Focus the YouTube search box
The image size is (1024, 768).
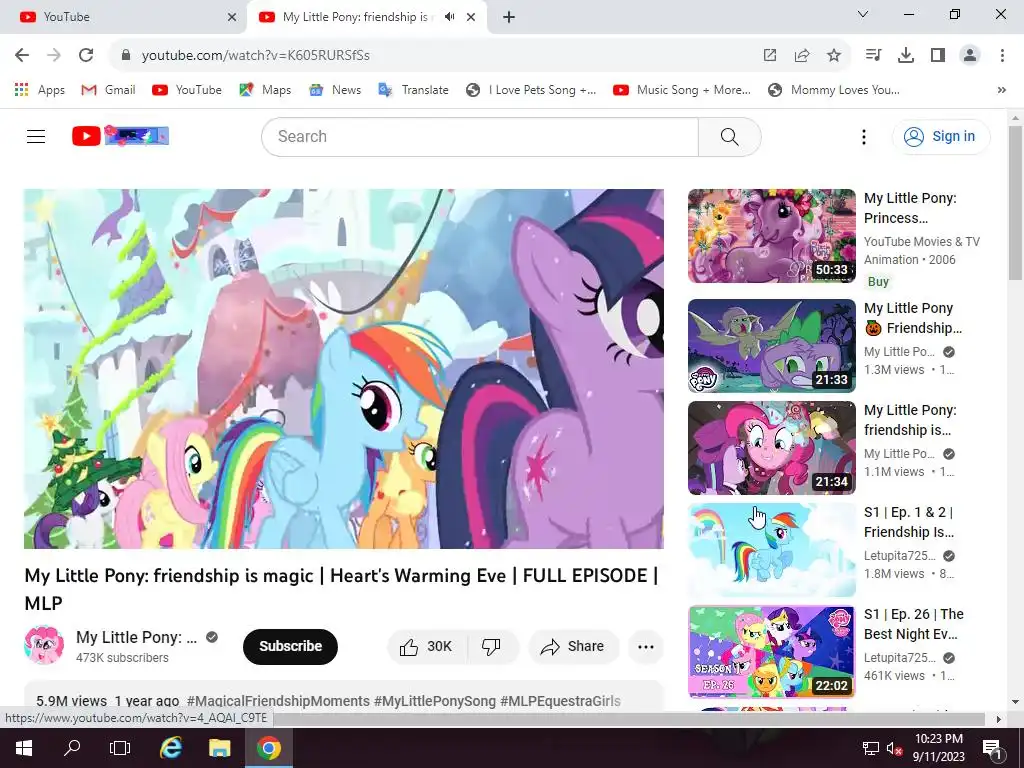(x=480, y=136)
